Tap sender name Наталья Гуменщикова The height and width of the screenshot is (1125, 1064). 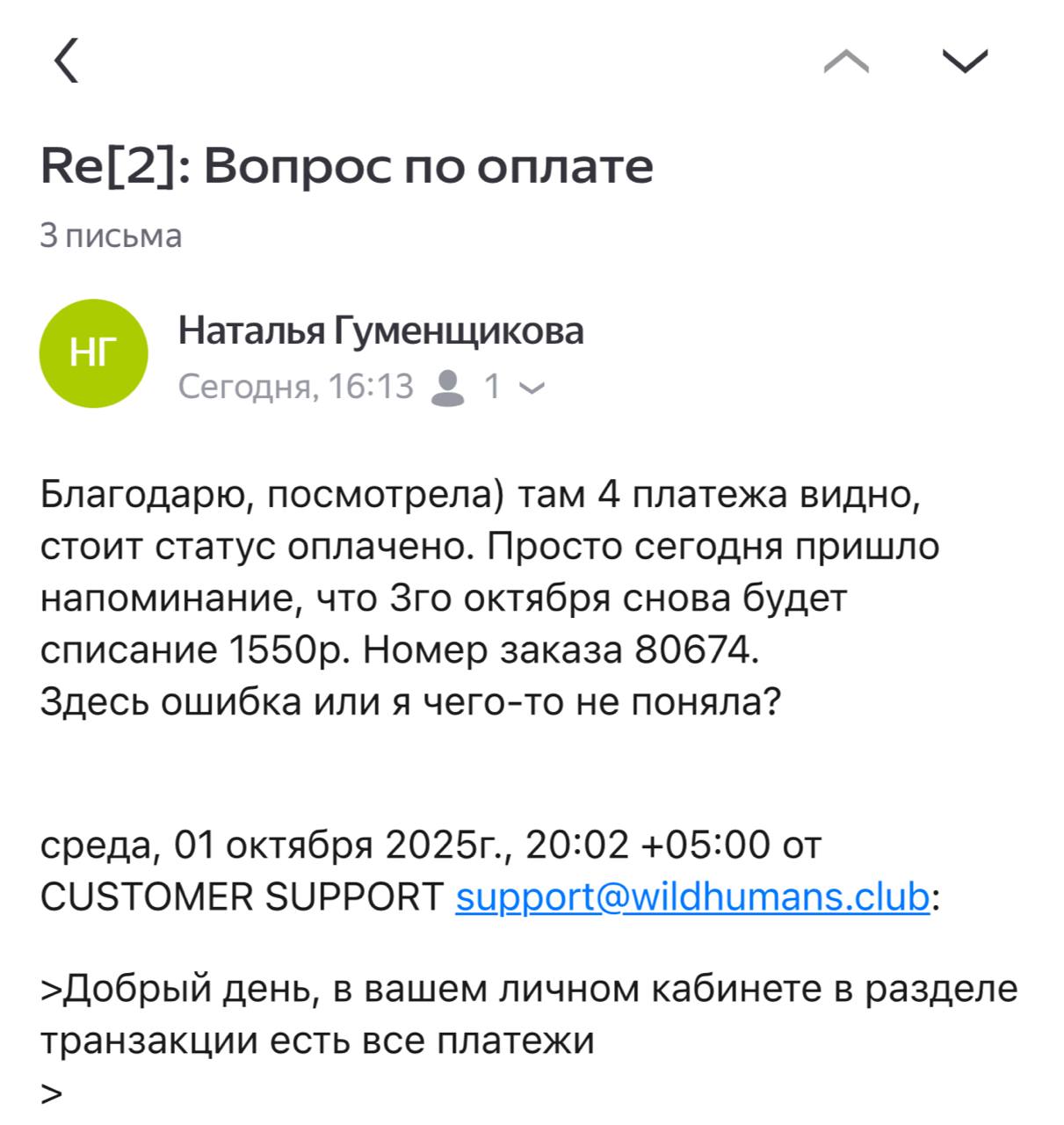pos(380,331)
